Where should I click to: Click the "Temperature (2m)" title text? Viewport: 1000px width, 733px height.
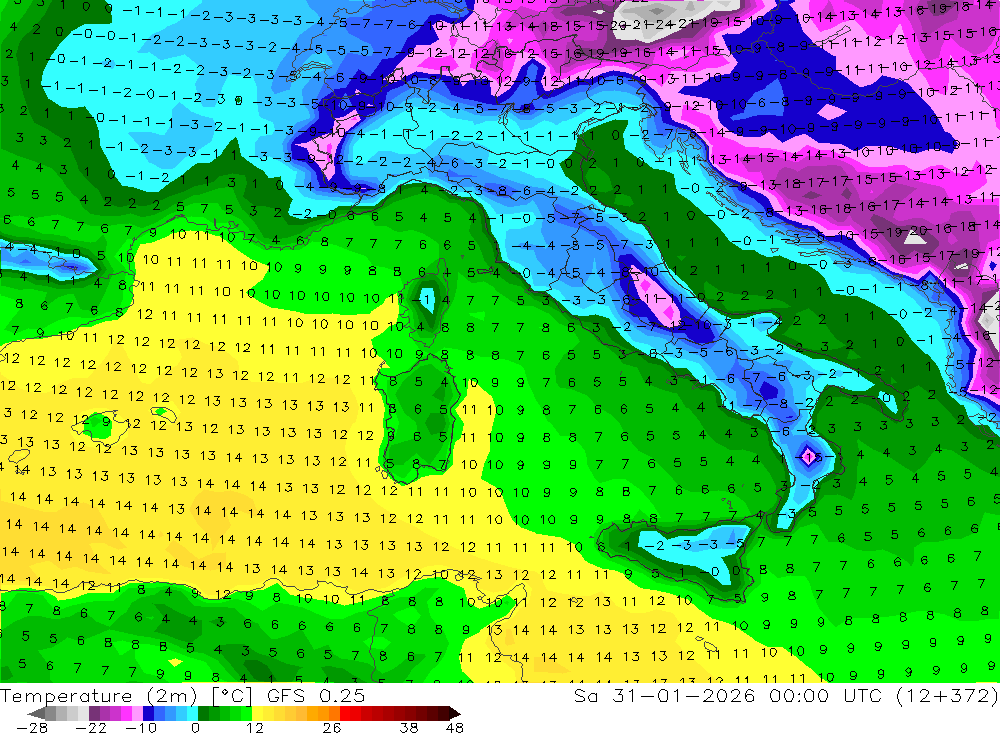(99, 696)
